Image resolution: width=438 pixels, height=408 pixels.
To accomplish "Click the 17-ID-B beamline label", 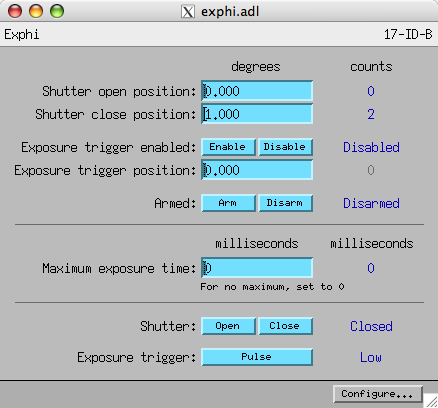I will [x=408, y=34].
